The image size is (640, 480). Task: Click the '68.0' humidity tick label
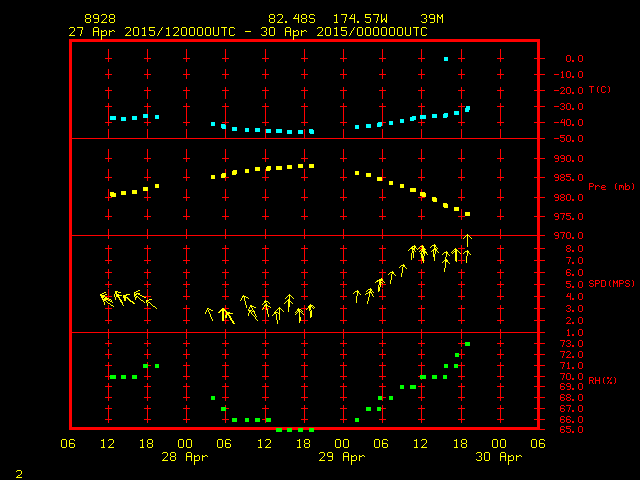(x=571, y=398)
